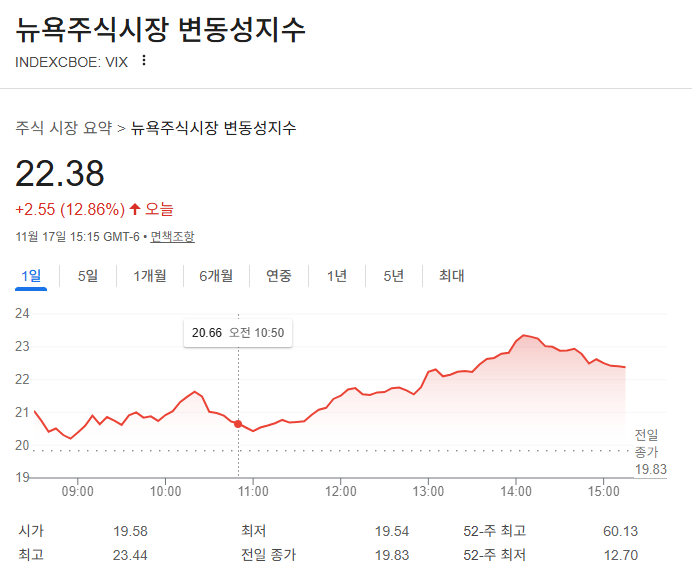The height and width of the screenshot is (574, 692).
Task: Open the 면책조항 disclaimer link
Action: 172,237
